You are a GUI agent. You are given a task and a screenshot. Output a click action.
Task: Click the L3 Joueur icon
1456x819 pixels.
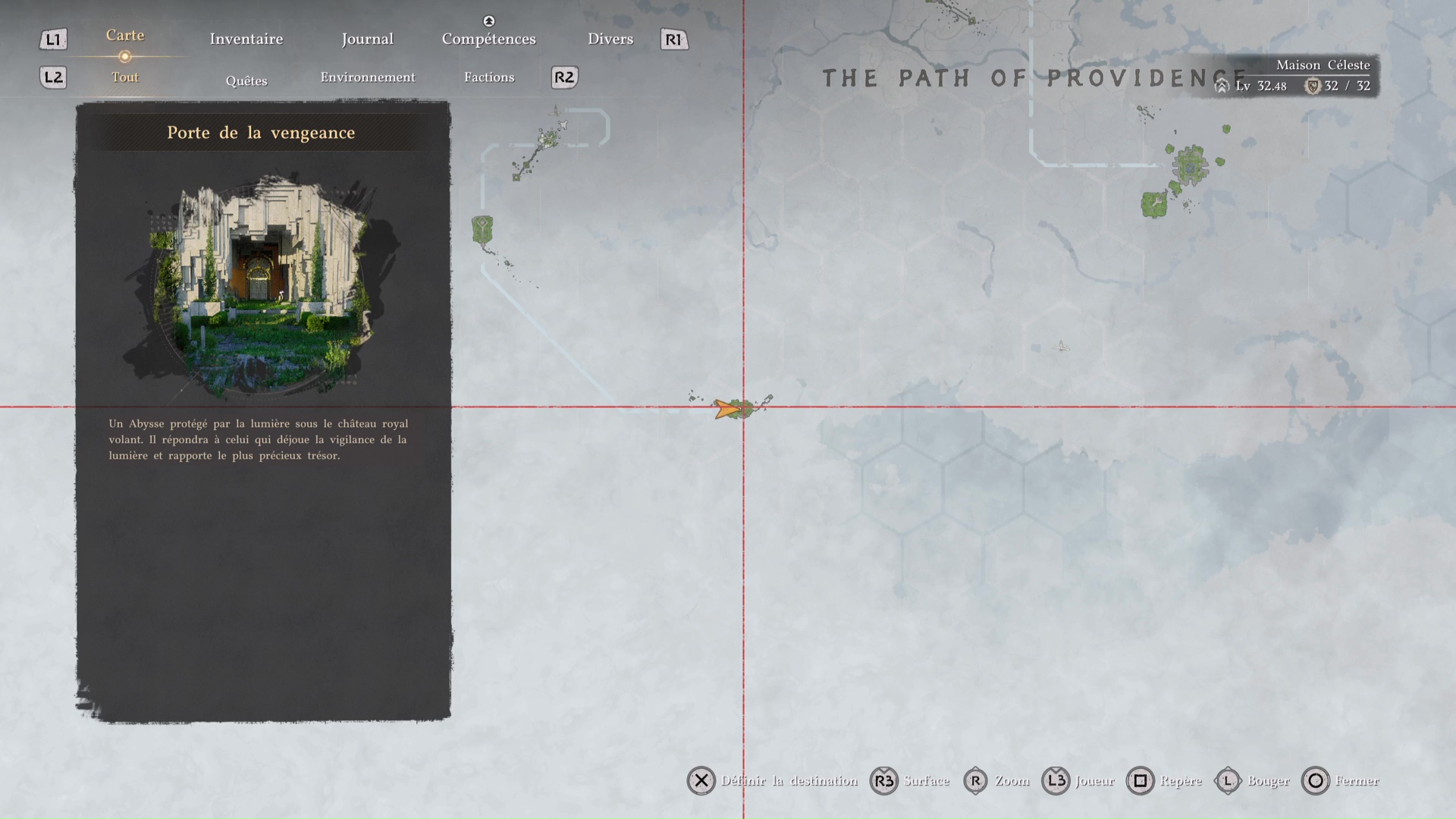click(x=1056, y=780)
